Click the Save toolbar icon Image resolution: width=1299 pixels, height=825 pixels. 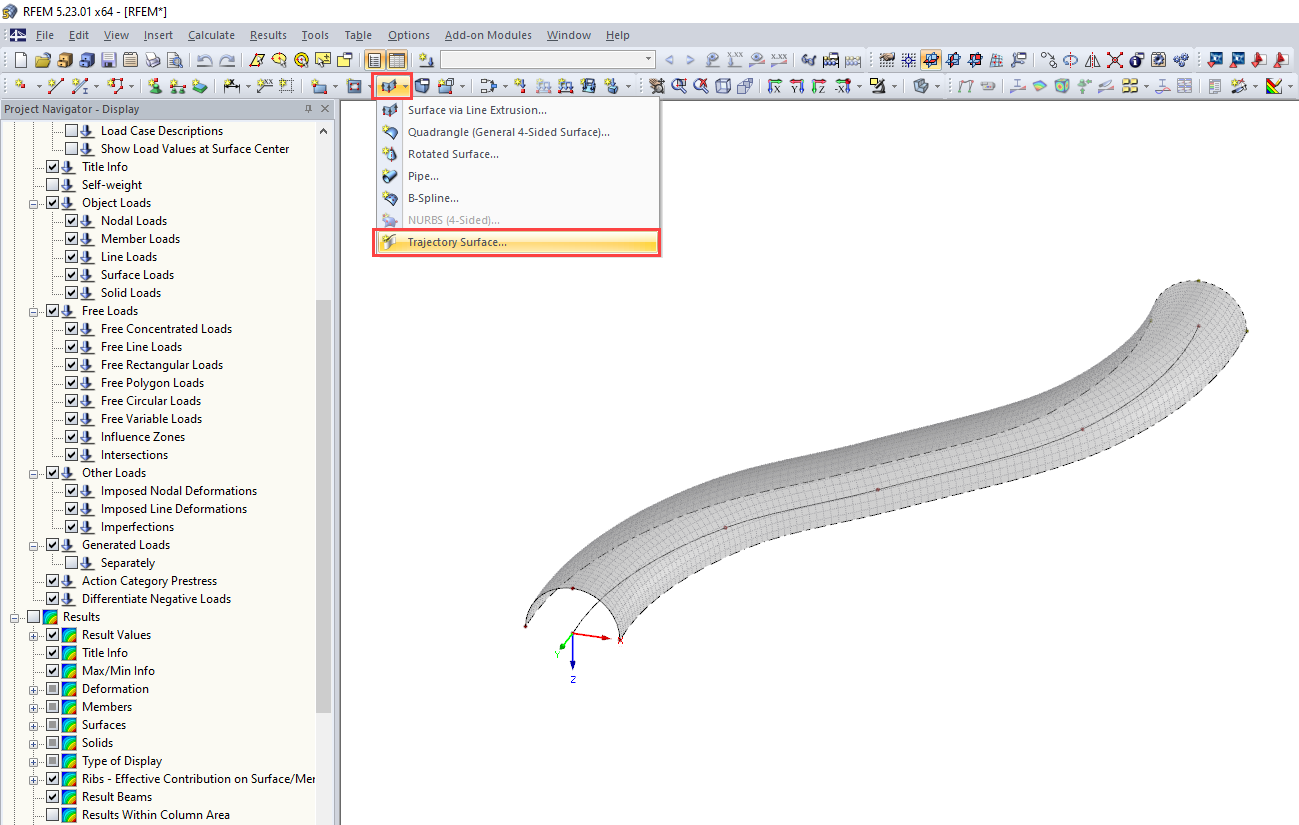coord(108,61)
